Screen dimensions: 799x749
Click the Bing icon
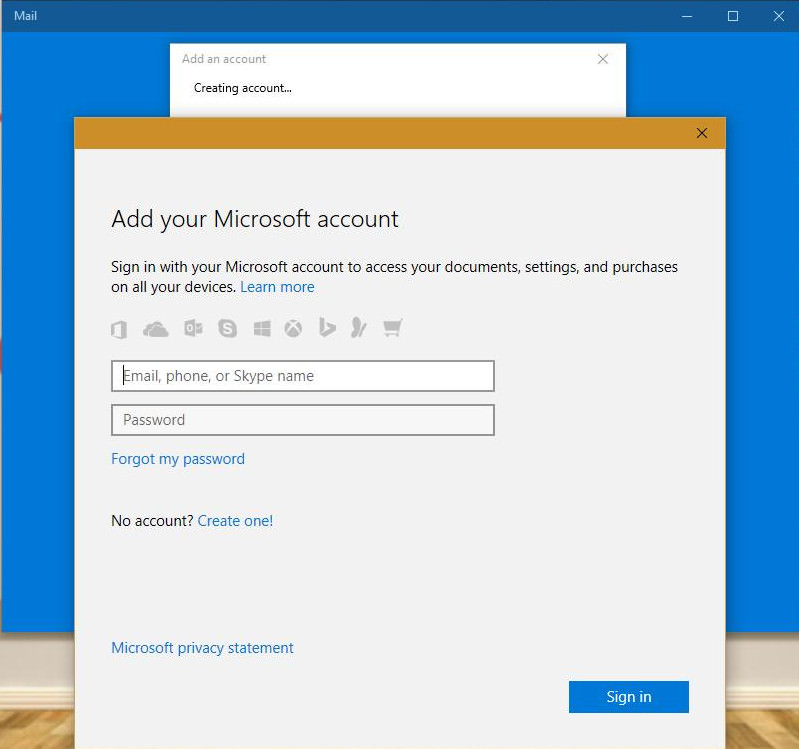[327, 327]
